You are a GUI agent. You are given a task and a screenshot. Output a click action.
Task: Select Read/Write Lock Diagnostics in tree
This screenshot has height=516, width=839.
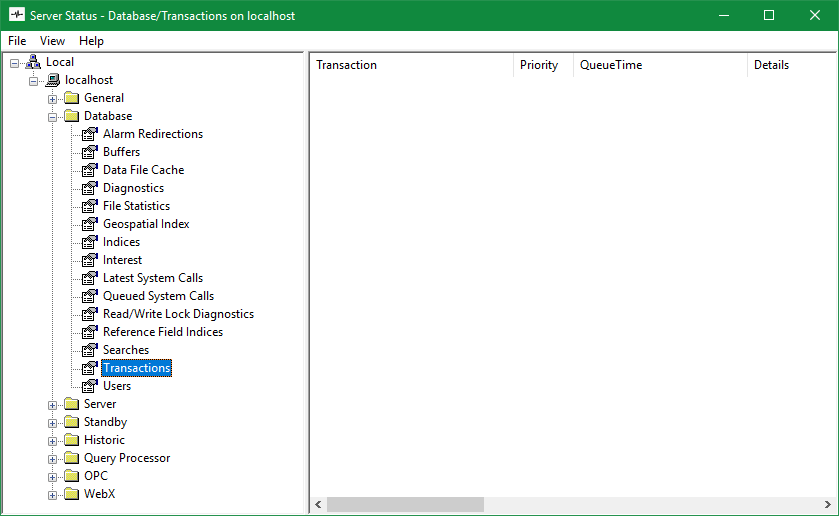(178, 314)
